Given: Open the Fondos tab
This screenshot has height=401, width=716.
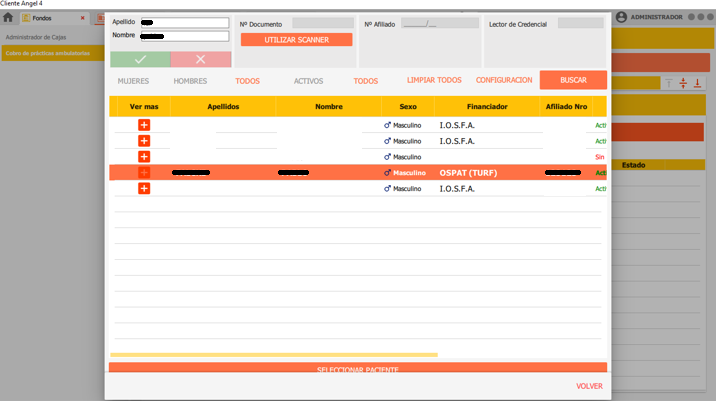Looking at the screenshot, I should [42, 18].
